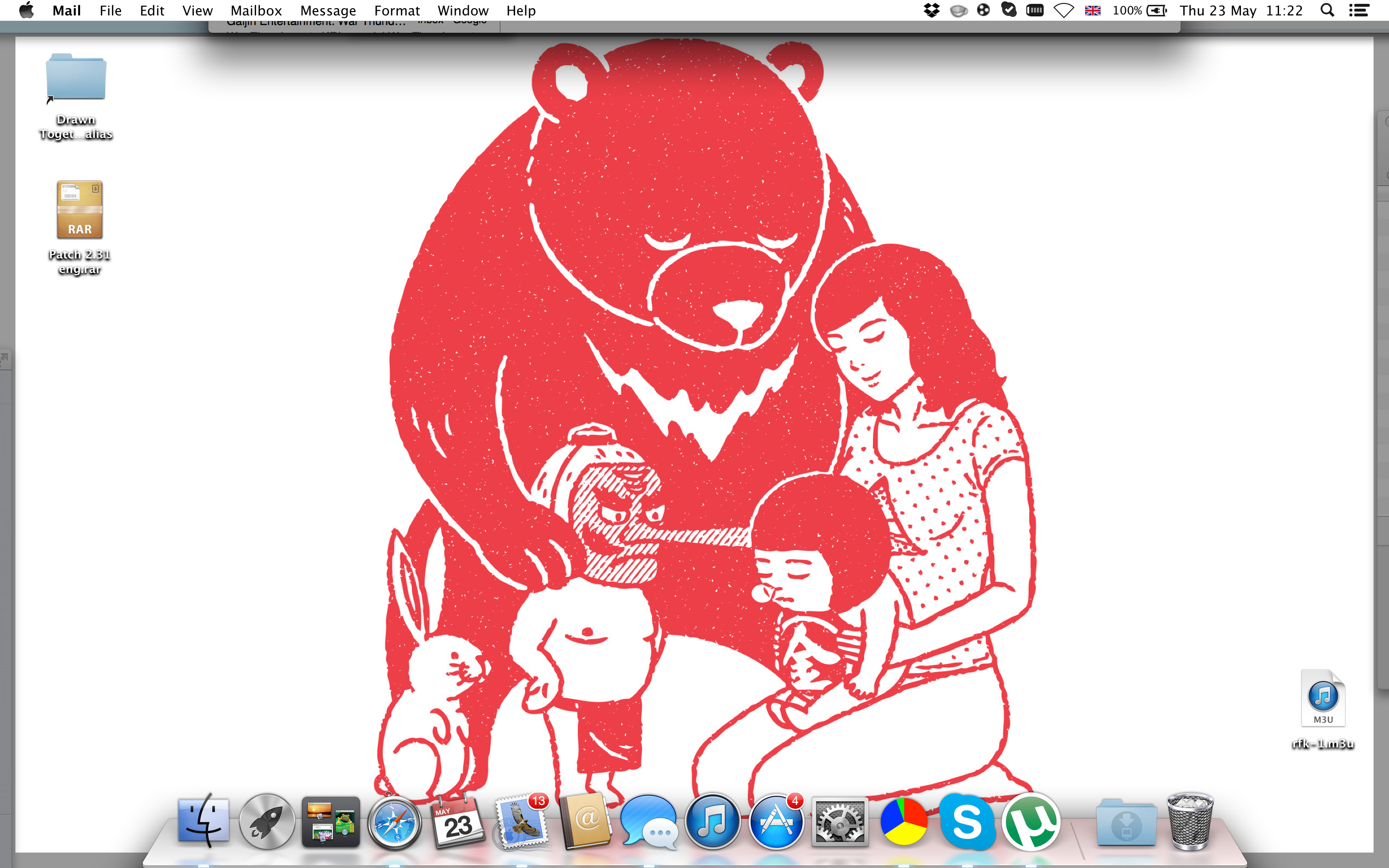Open the Apple menu
This screenshot has height=868, width=1389.
point(27,10)
